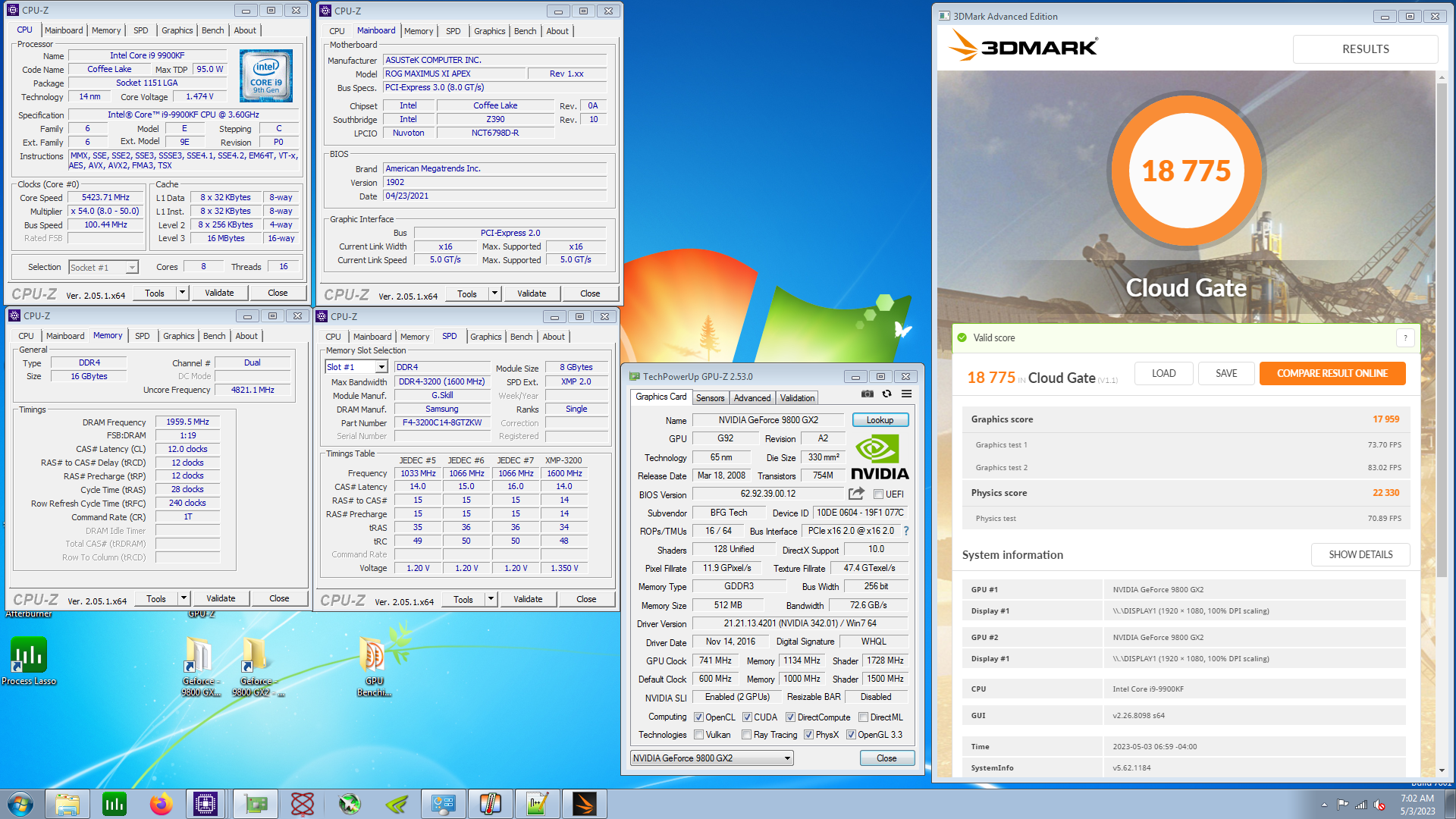
Task: Open the Process Lasso desktop shortcut
Action: [29, 661]
